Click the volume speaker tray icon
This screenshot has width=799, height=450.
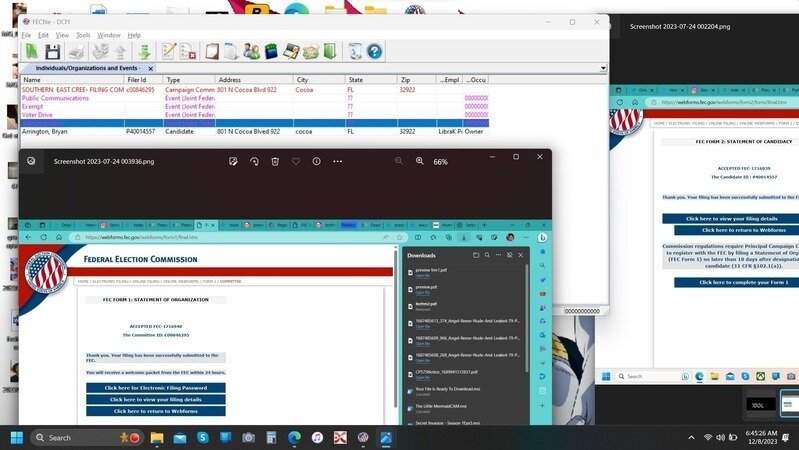pos(720,438)
